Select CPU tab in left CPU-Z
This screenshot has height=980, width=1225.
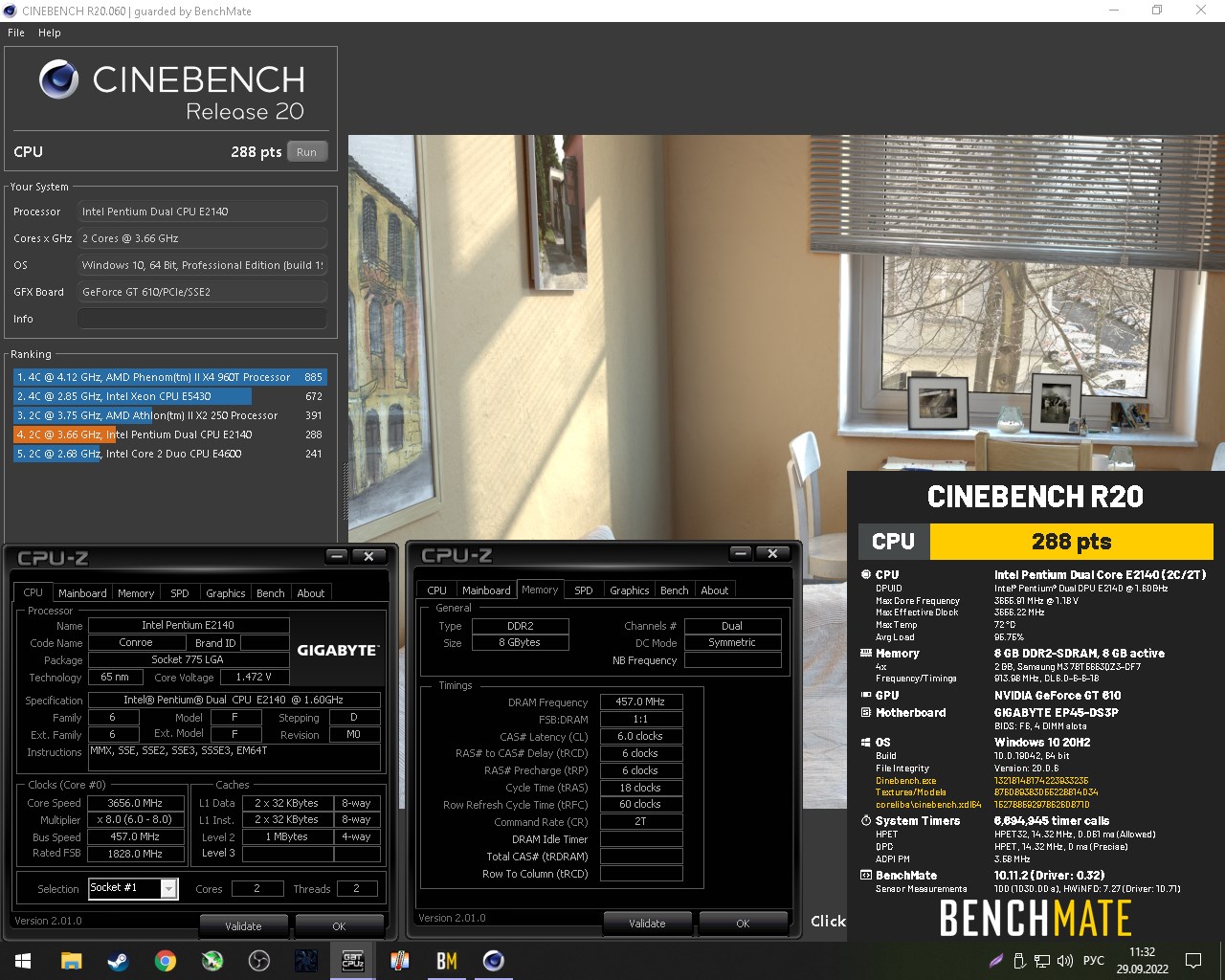(33, 592)
